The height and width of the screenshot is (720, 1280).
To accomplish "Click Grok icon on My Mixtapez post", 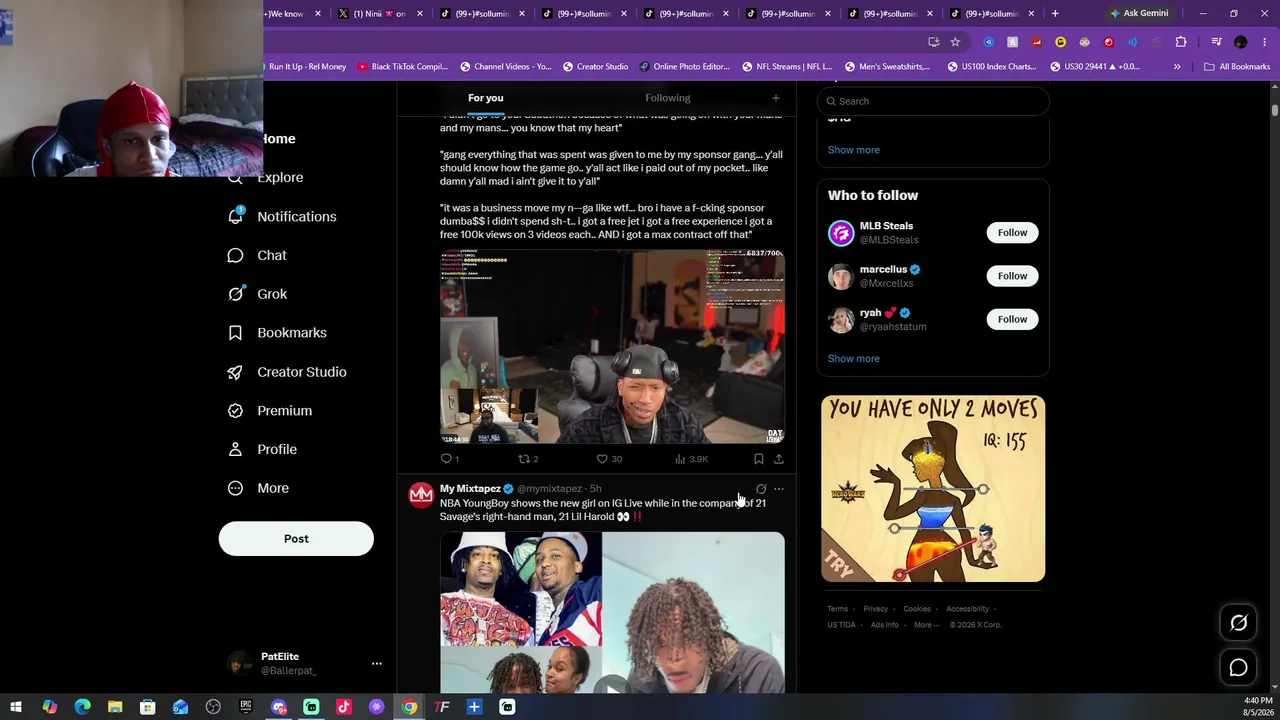I will (761, 489).
